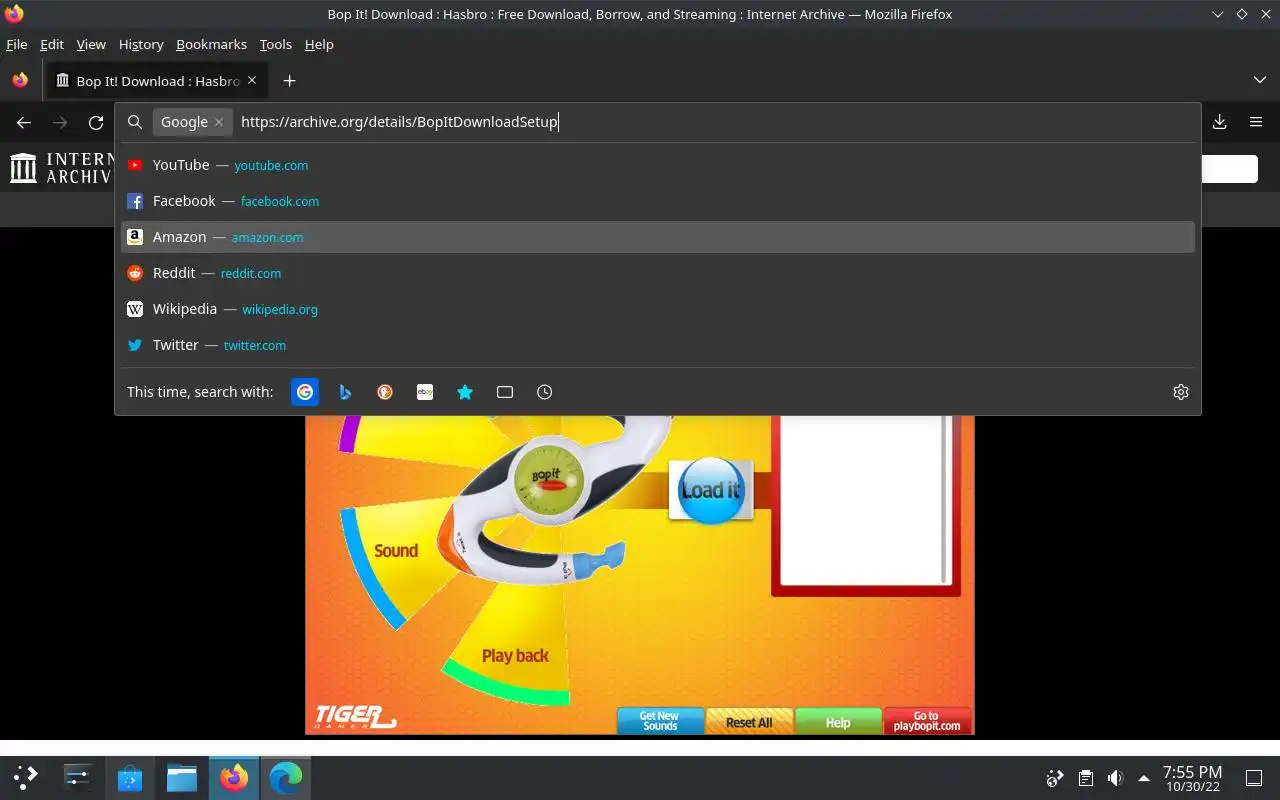1280x800 pixels.
Task: Click show desktop button in taskbar
Action: click(x=1254, y=778)
